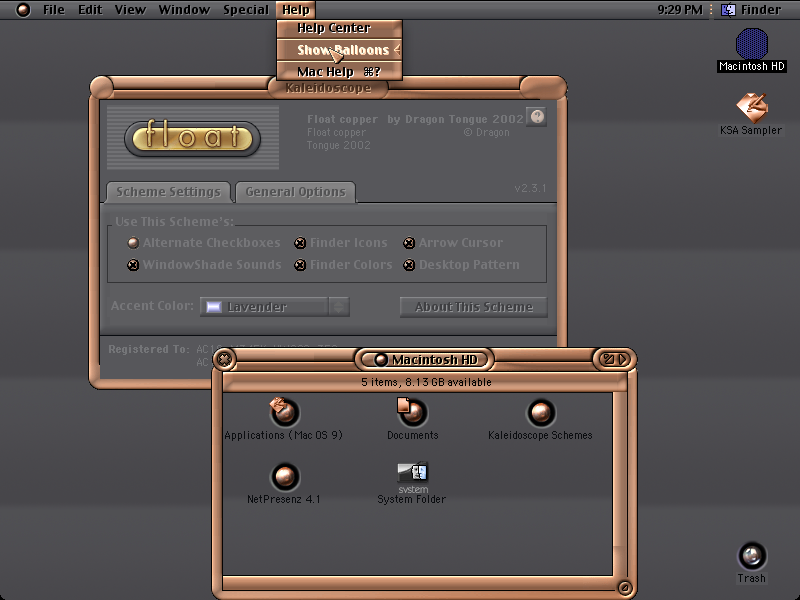The image size is (800, 600).
Task: Open the Apple menu copper ball
Action: coord(23,10)
